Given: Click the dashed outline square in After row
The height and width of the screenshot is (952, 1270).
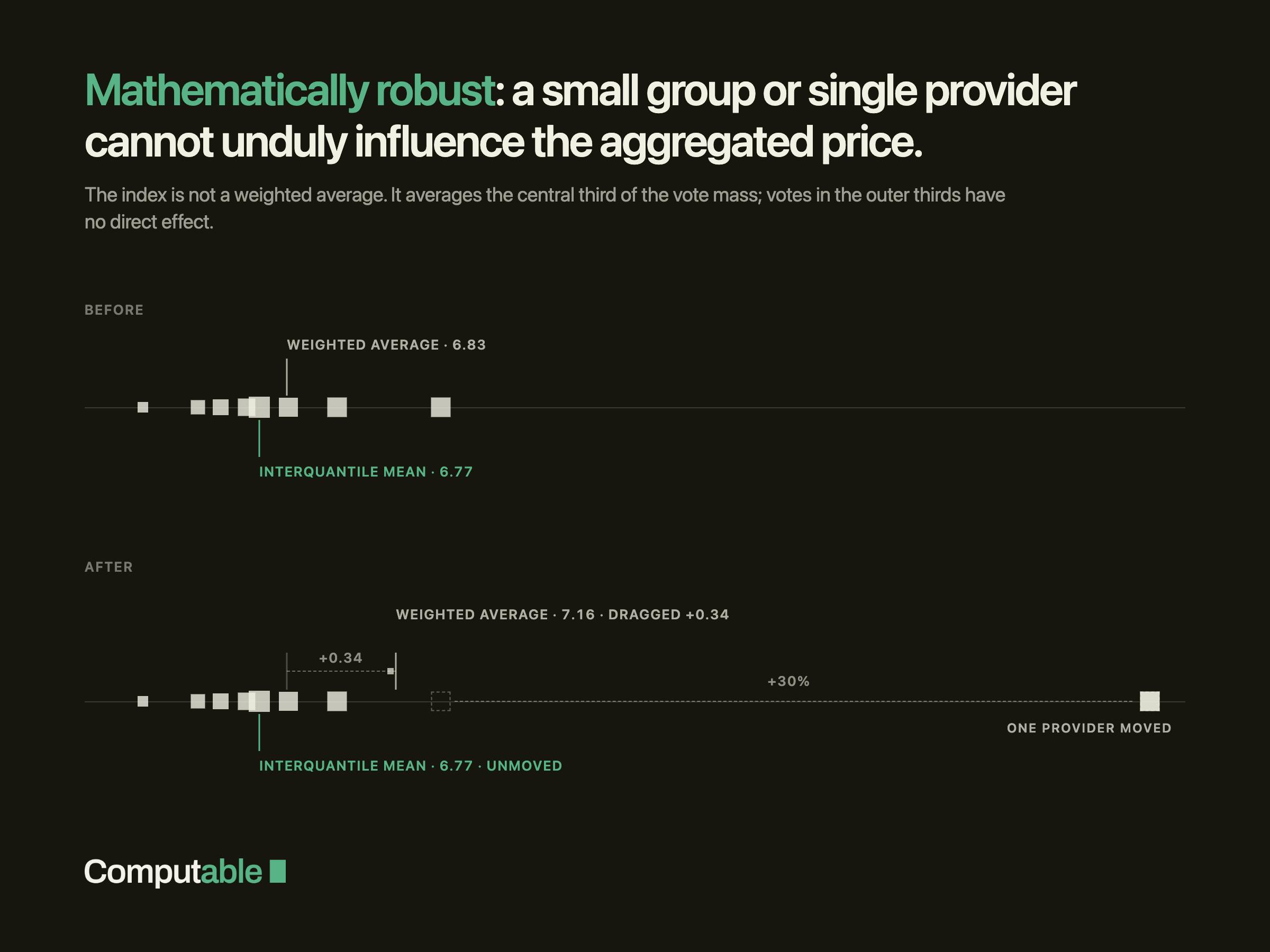Looking at the screenshot, I should click(441, 701).
